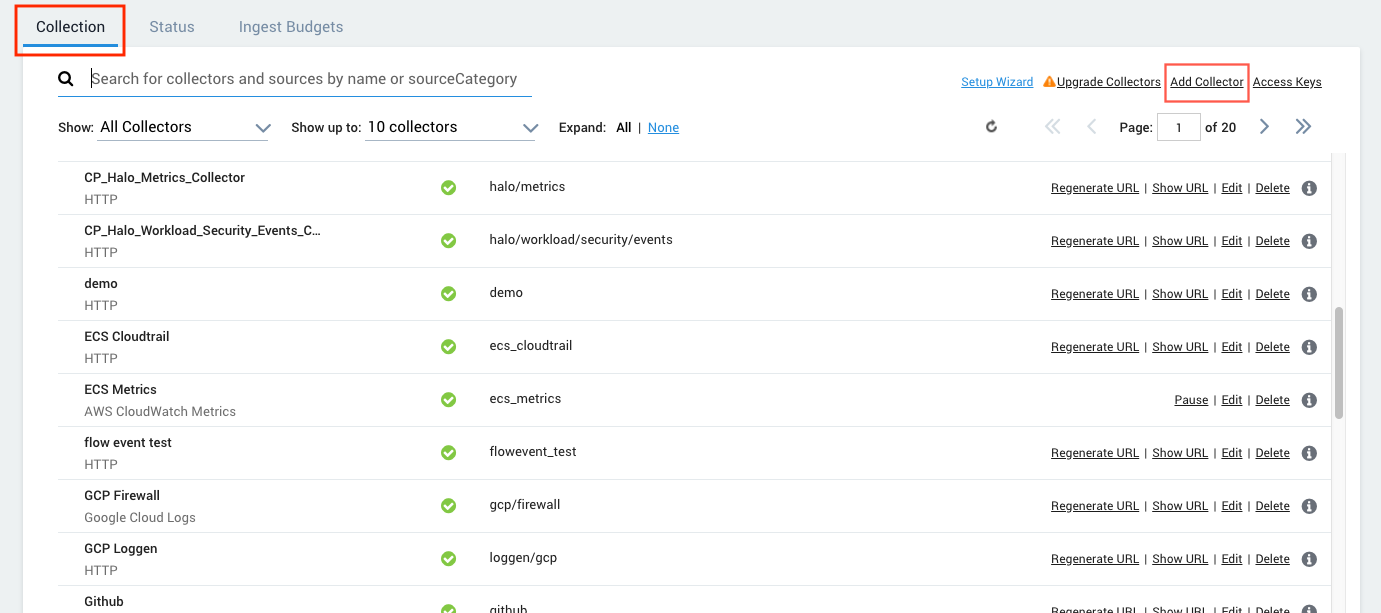Screen dimensions: 1381x613
Task: Jump to last page double-arrow
Action: (1303, 127)
